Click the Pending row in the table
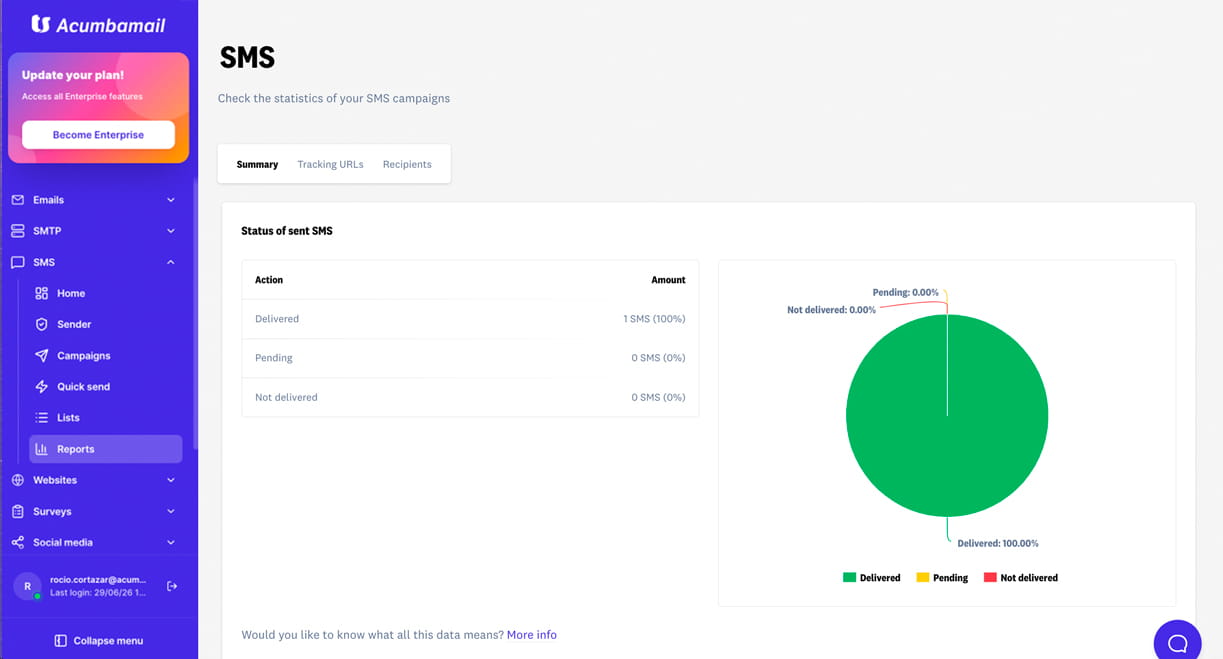 [x=470, y=358]
